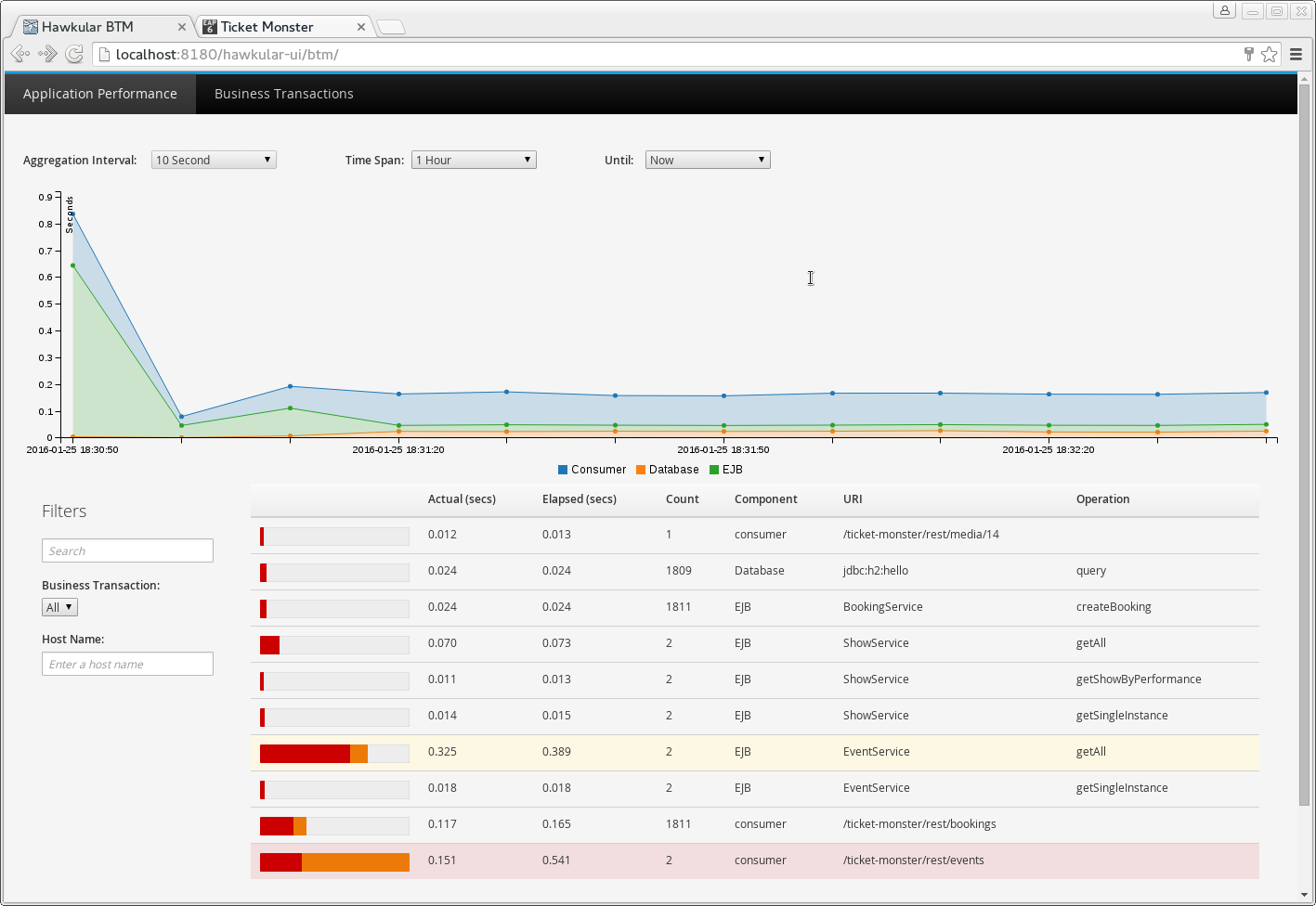Click the createBooking operation cell
Viewport: 1316px width, 906px height.
pyautogui.click(x=1114, y=607)
